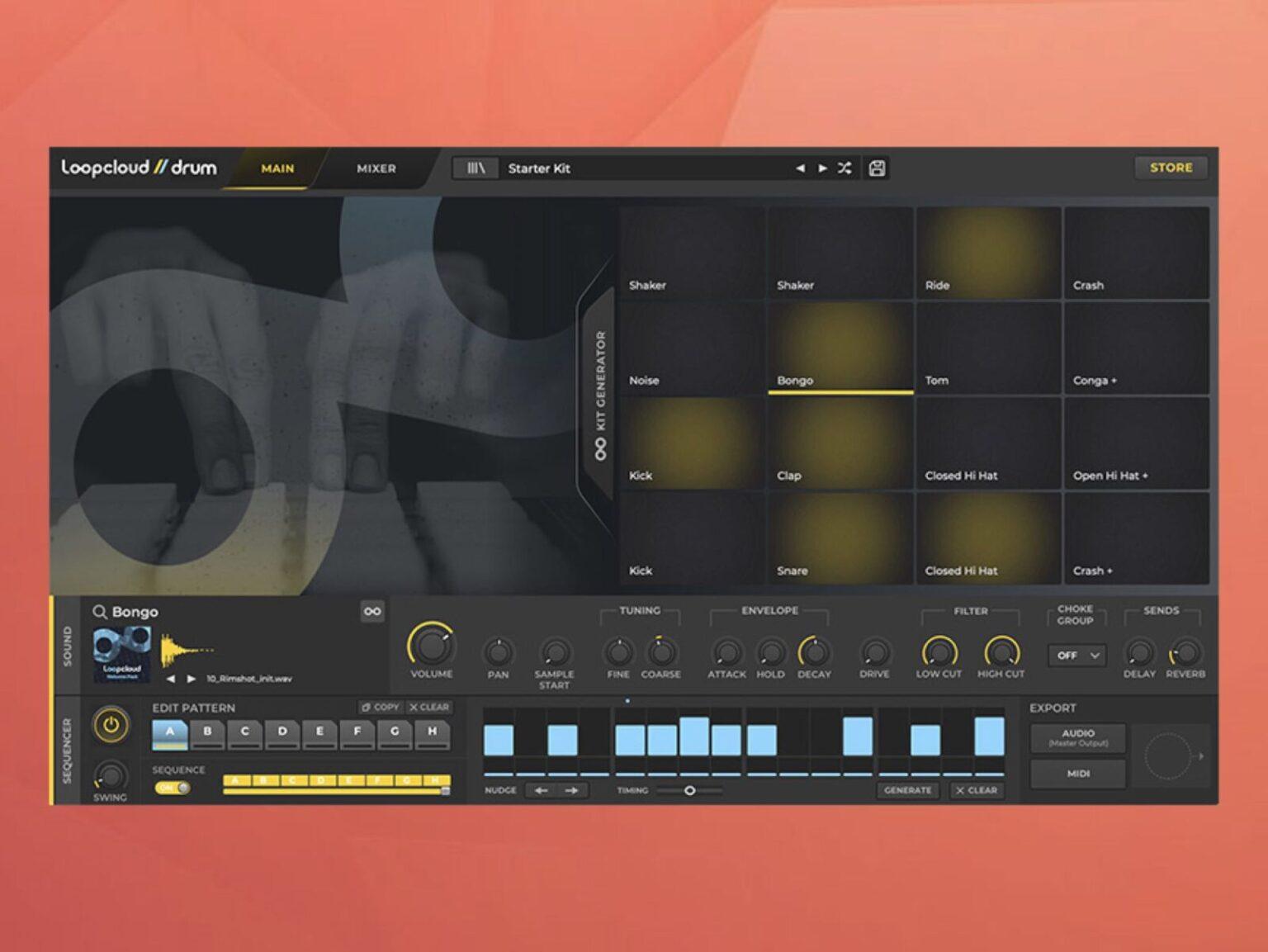Click the Bongo sound search magnifier

click(x=99, y=612)
